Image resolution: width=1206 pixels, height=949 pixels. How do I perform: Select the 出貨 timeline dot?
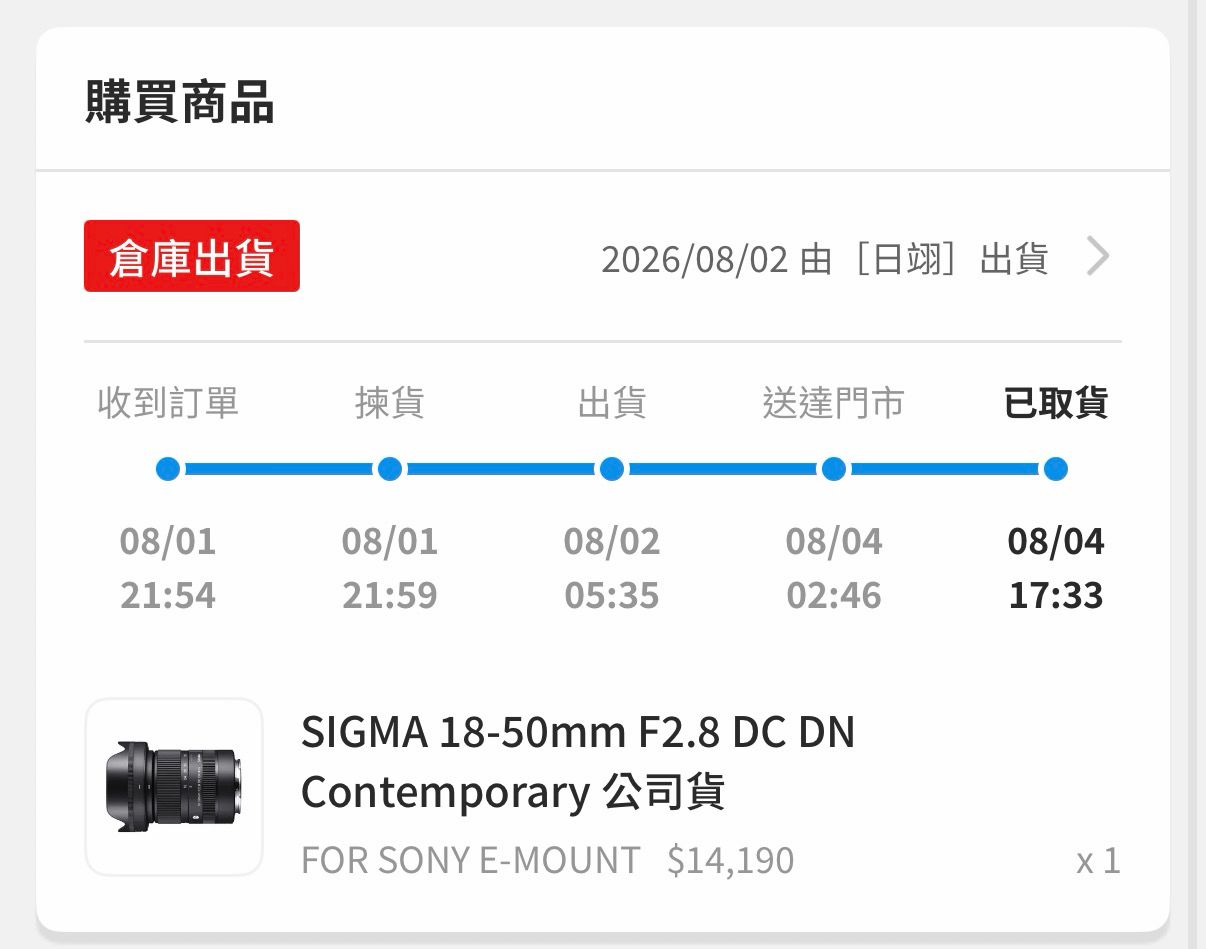coord(612,469)
